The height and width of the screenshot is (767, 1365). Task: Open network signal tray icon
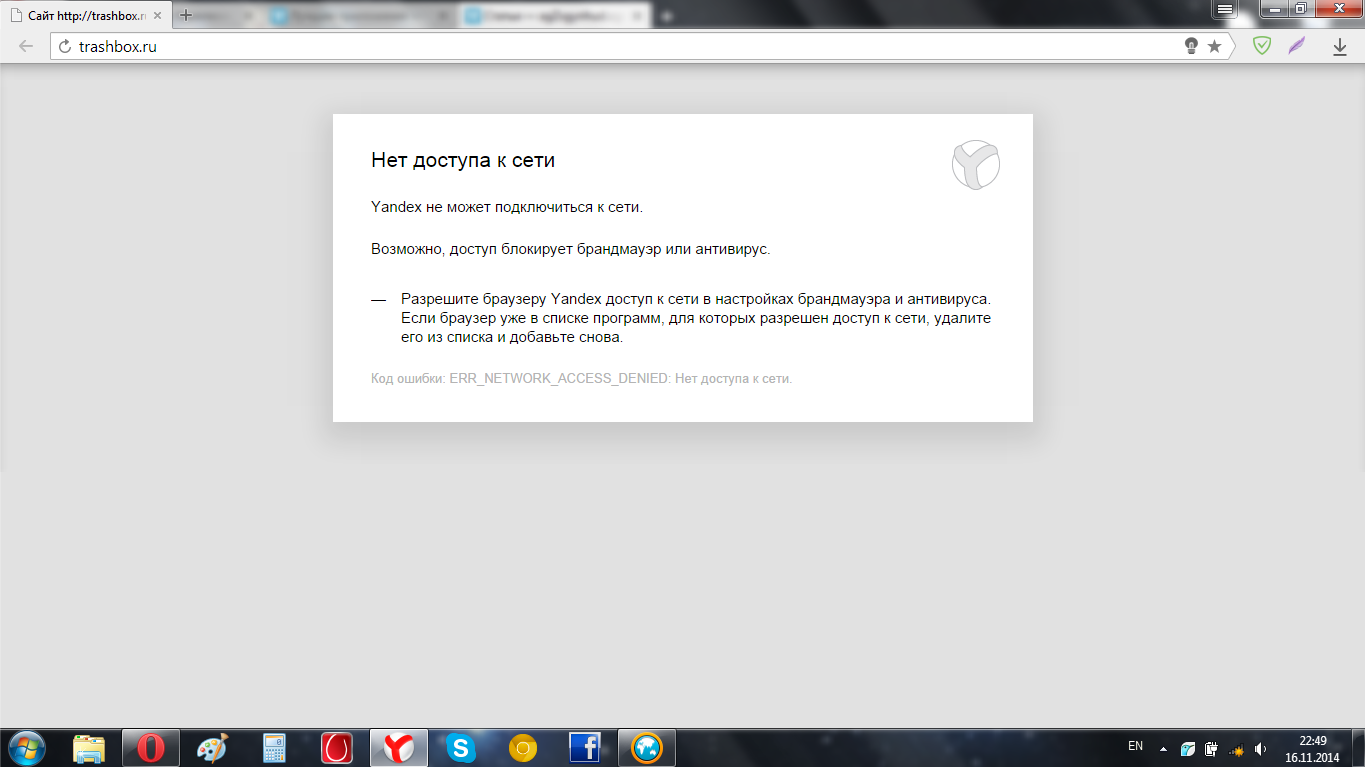click(x=1236, y=749)
